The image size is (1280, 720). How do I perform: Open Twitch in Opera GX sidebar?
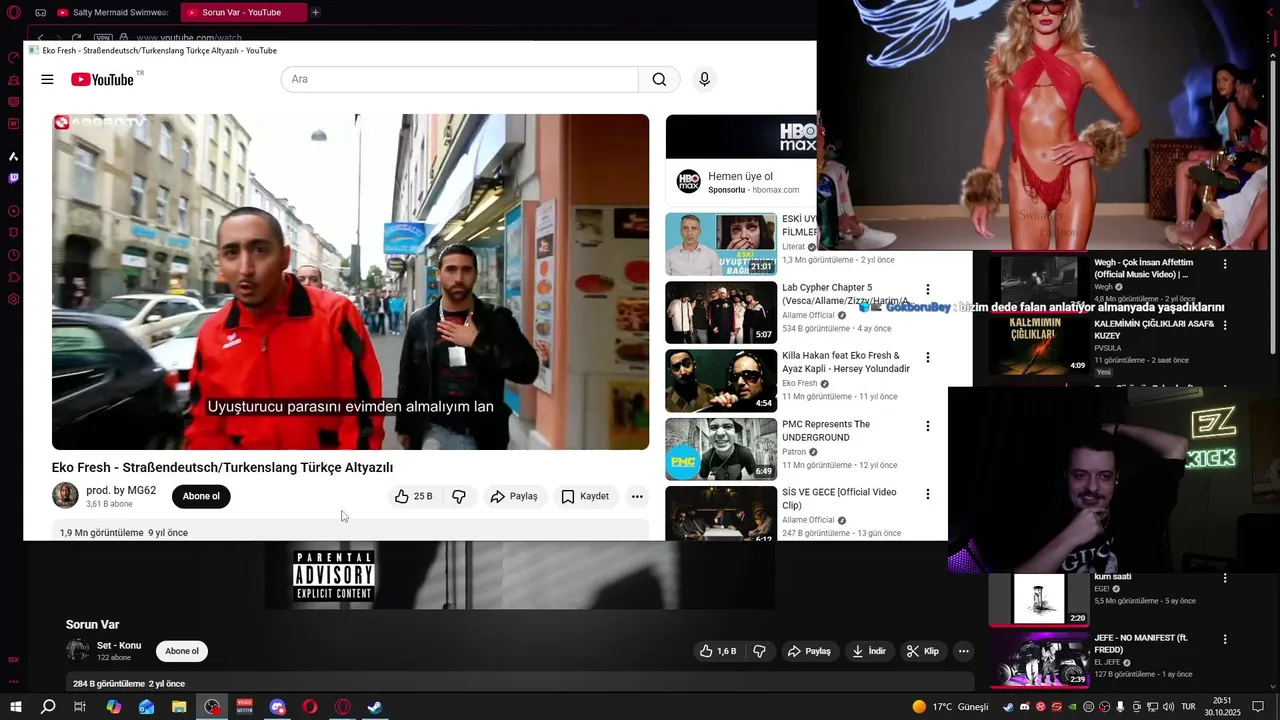point(13,178)
